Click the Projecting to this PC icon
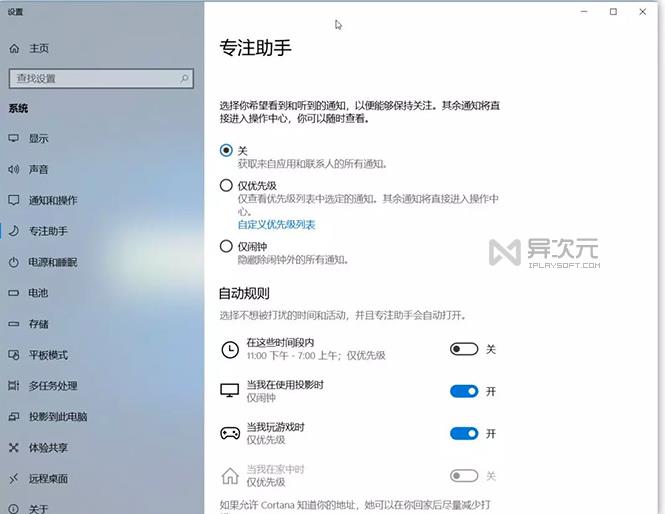665x514 pixels. [x=14, y=417]
